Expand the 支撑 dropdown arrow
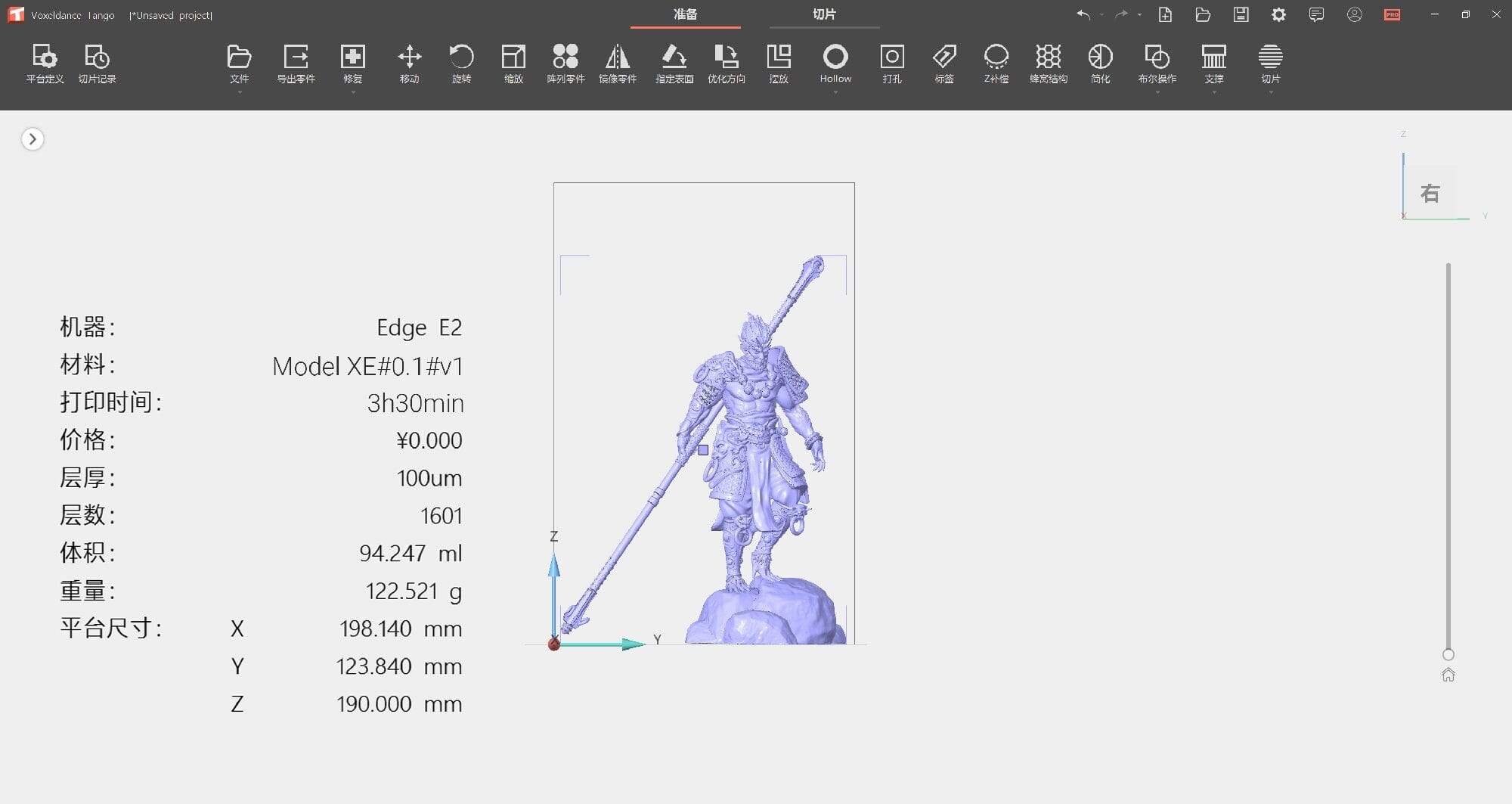Screen dimensions: 1512x804 pyautogui.click(x=1214, y=92)
